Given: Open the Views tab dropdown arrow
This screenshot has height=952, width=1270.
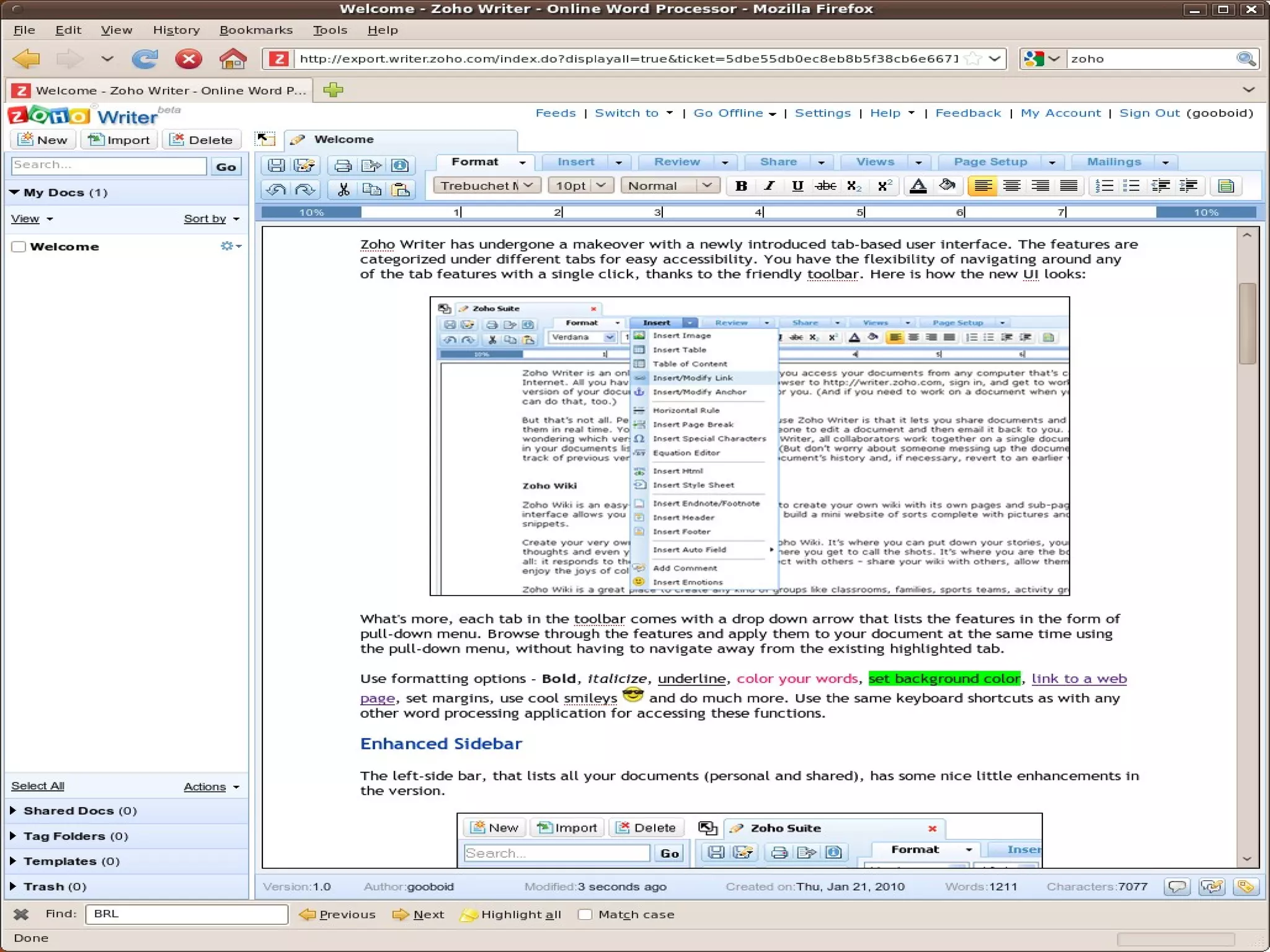Looking at the screenshot, I should point(918,162).
